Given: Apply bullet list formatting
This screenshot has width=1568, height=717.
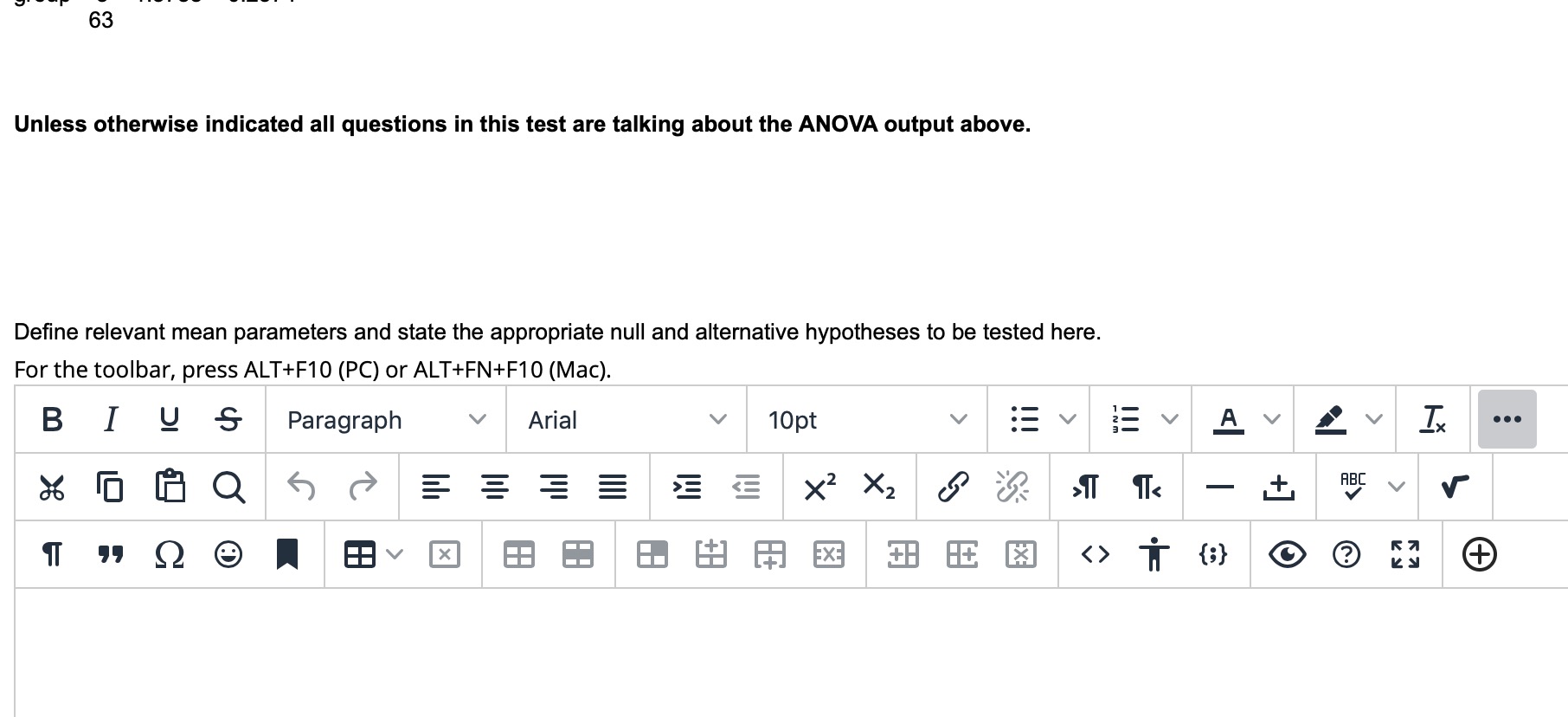Looking at the screenshot, I should click(1025, 420).
